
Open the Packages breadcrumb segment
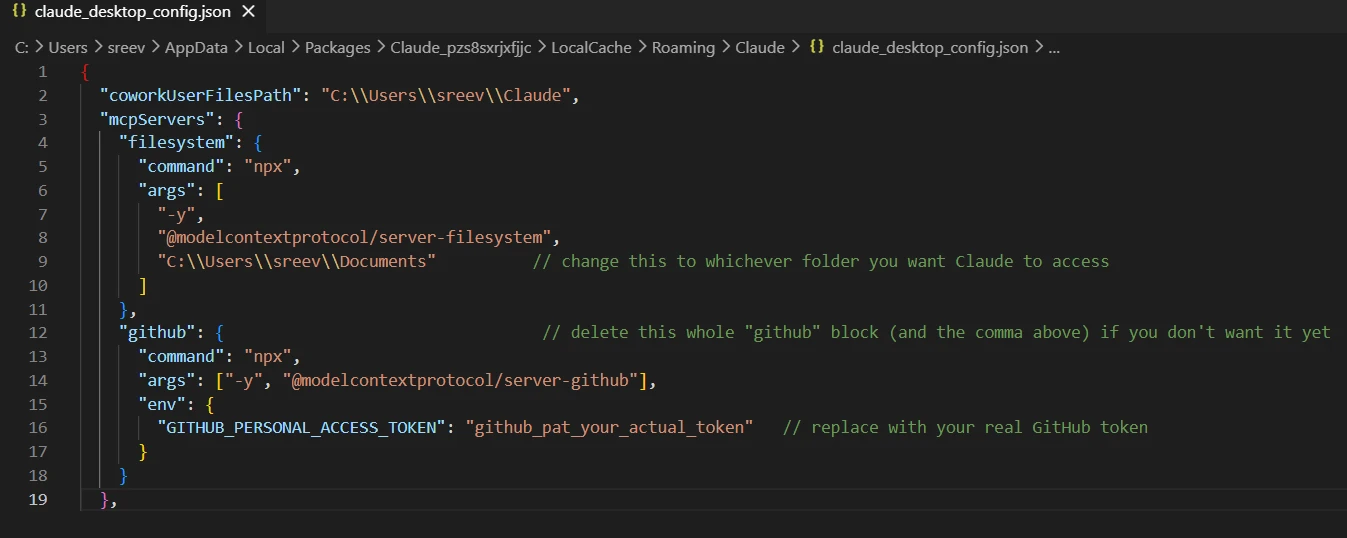[x=337, y=47]
